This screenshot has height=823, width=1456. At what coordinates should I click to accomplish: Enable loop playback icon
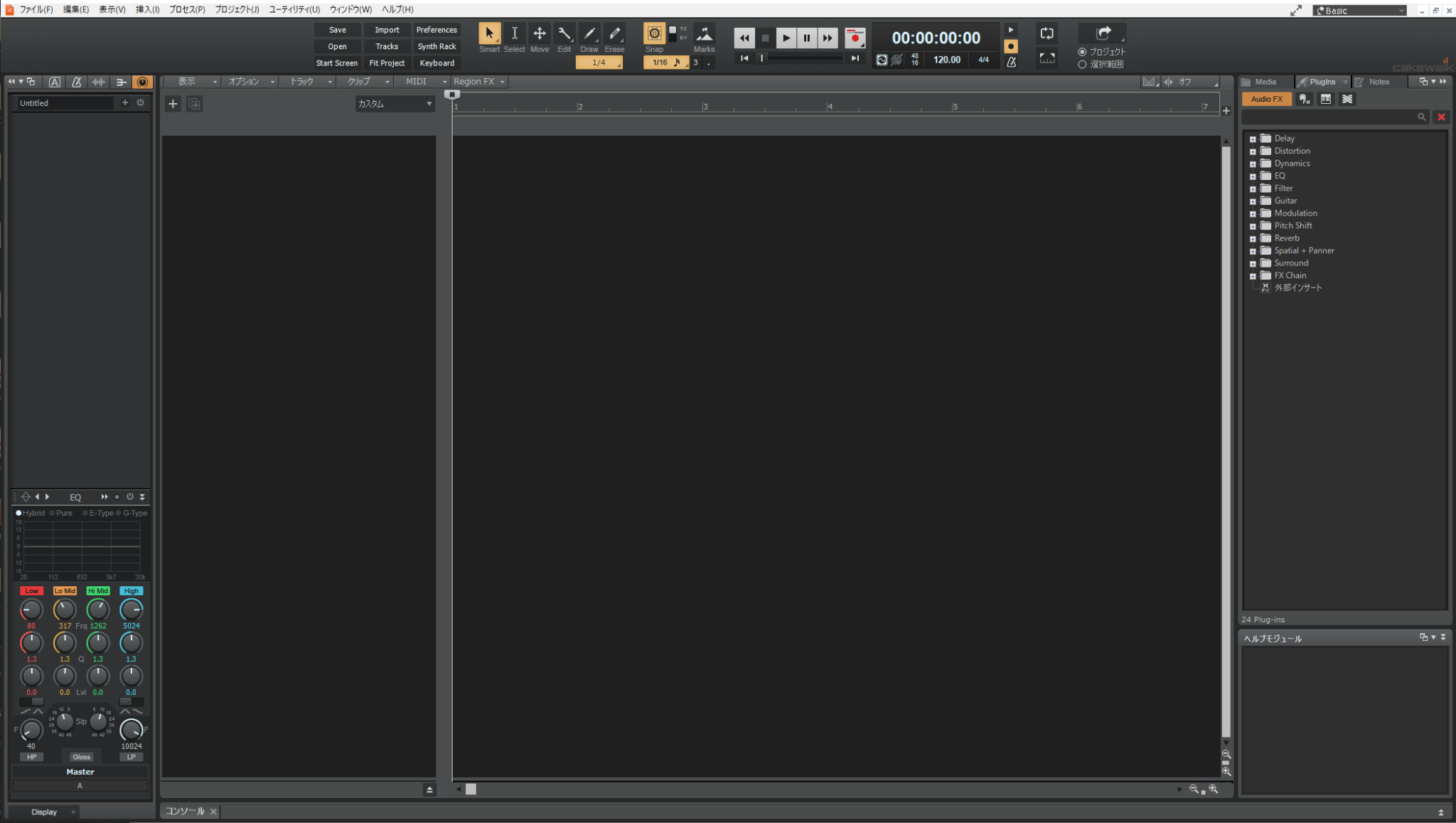coord(1046,33)
